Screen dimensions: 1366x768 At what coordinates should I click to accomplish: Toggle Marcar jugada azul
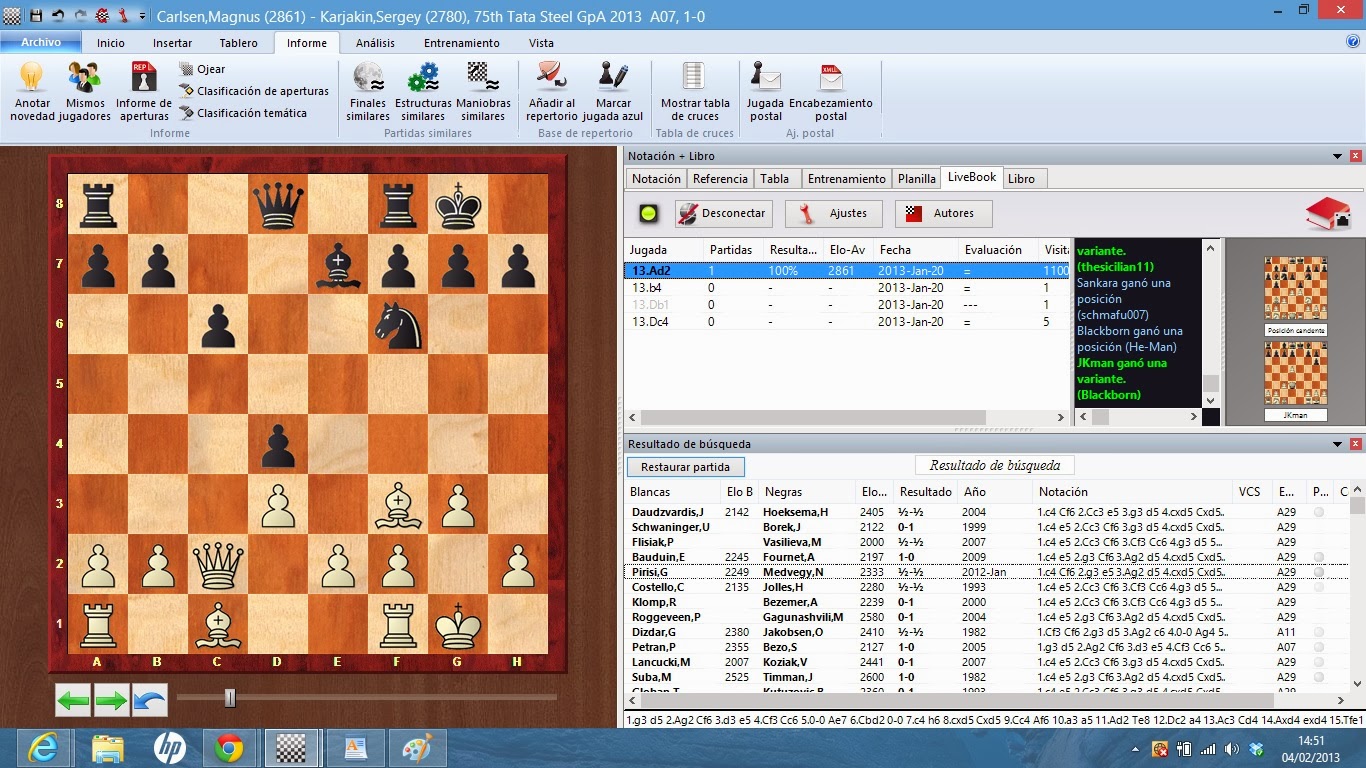[x=611, y=90]
